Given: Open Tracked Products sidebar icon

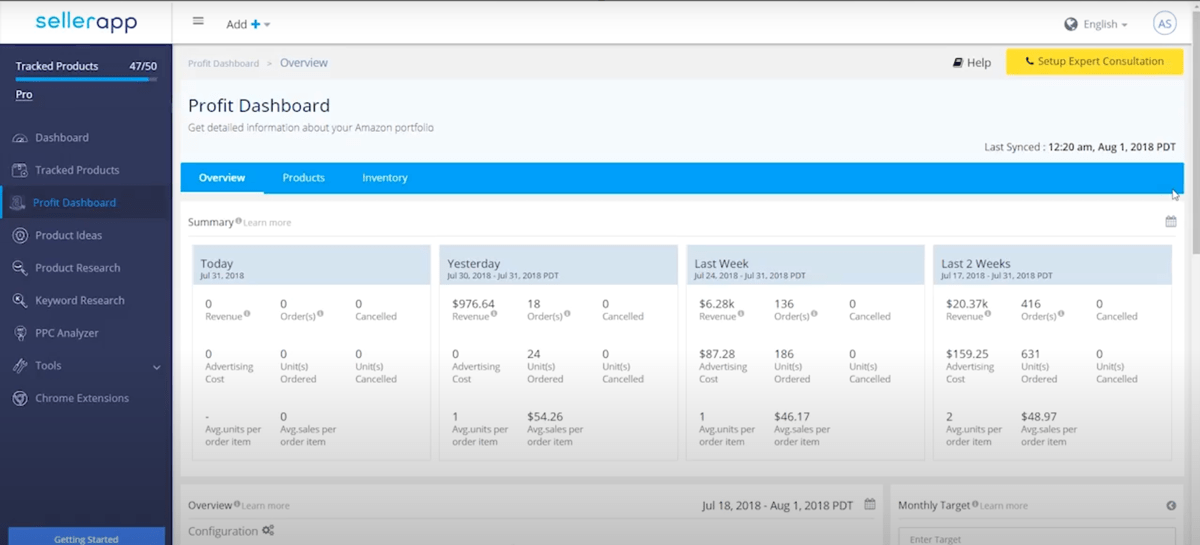Looking at the screenshot, I should point(20,170).
